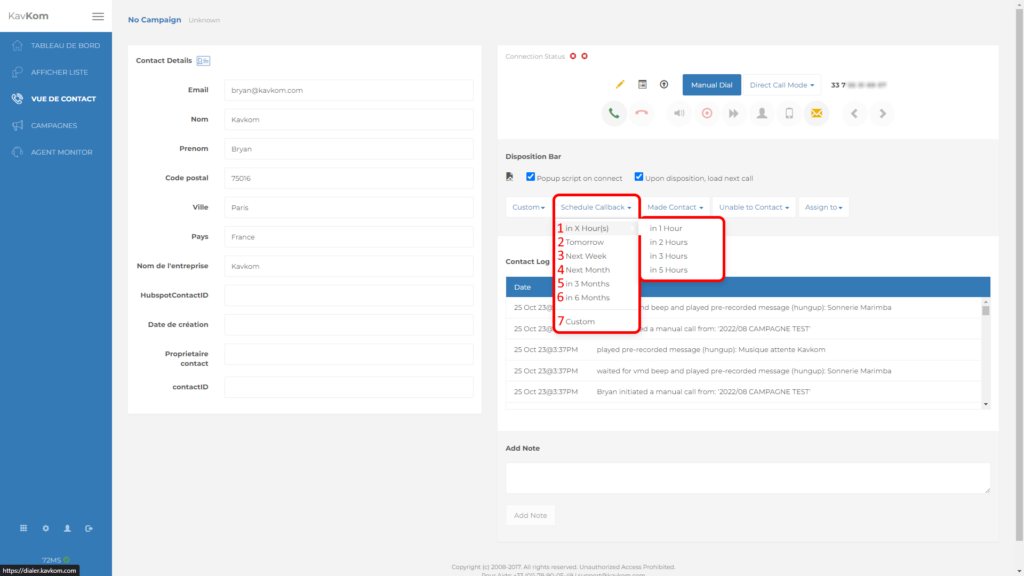Viewport: 1024px width, 576px height.
Task: Click the logout icon in the sidebar
Action: 89,528
